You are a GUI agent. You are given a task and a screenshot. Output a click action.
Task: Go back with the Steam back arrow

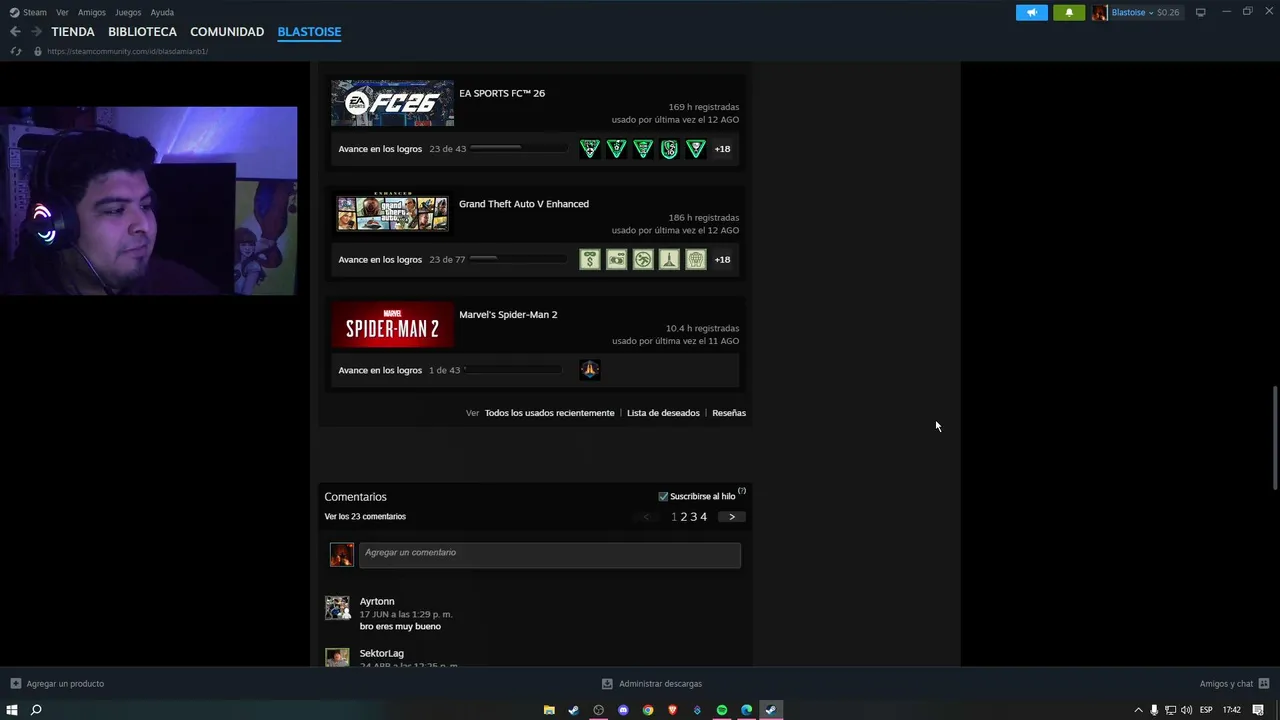(15, 32)
